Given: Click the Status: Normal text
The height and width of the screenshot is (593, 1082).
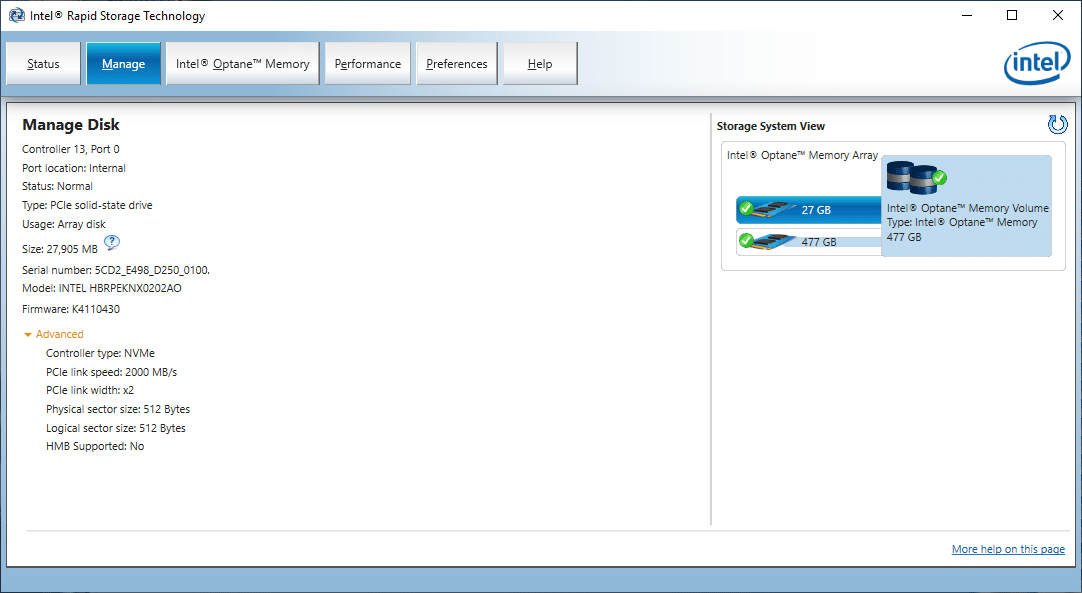Looking at the screenshot, I should click(x=57, y=186).
